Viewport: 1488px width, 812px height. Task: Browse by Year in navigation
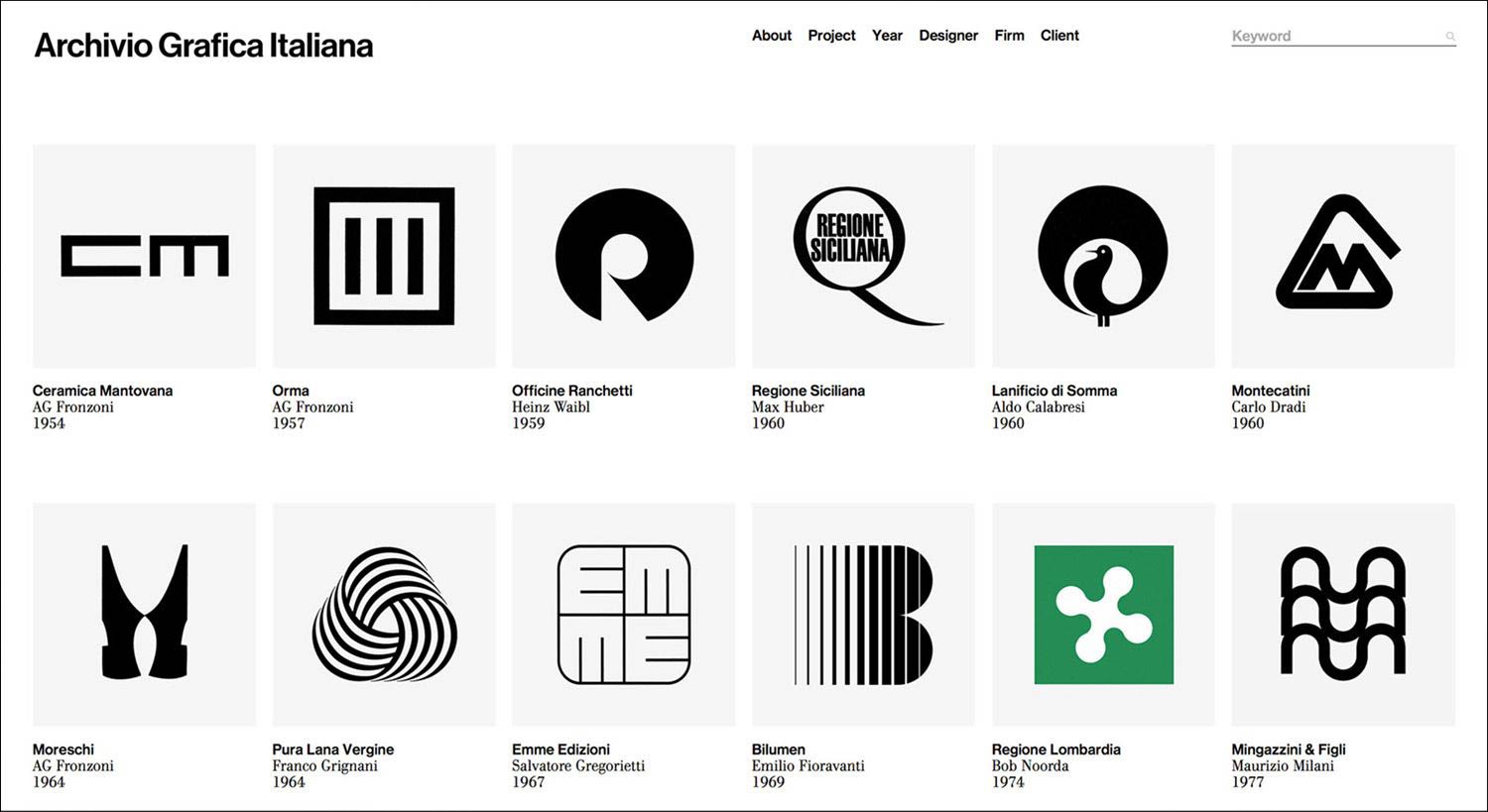click(x=887, y=36)
